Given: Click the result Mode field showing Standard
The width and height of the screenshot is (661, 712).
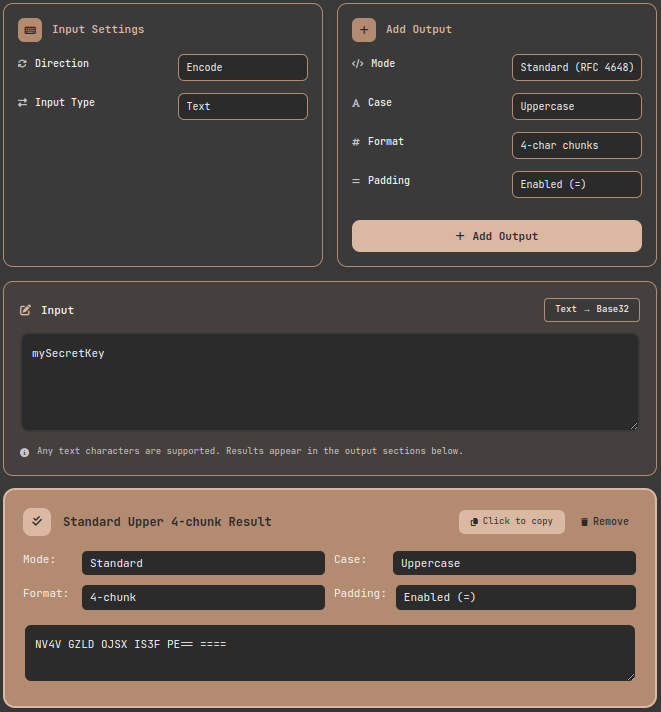Looking at the screenshot, I should [203, 563].
